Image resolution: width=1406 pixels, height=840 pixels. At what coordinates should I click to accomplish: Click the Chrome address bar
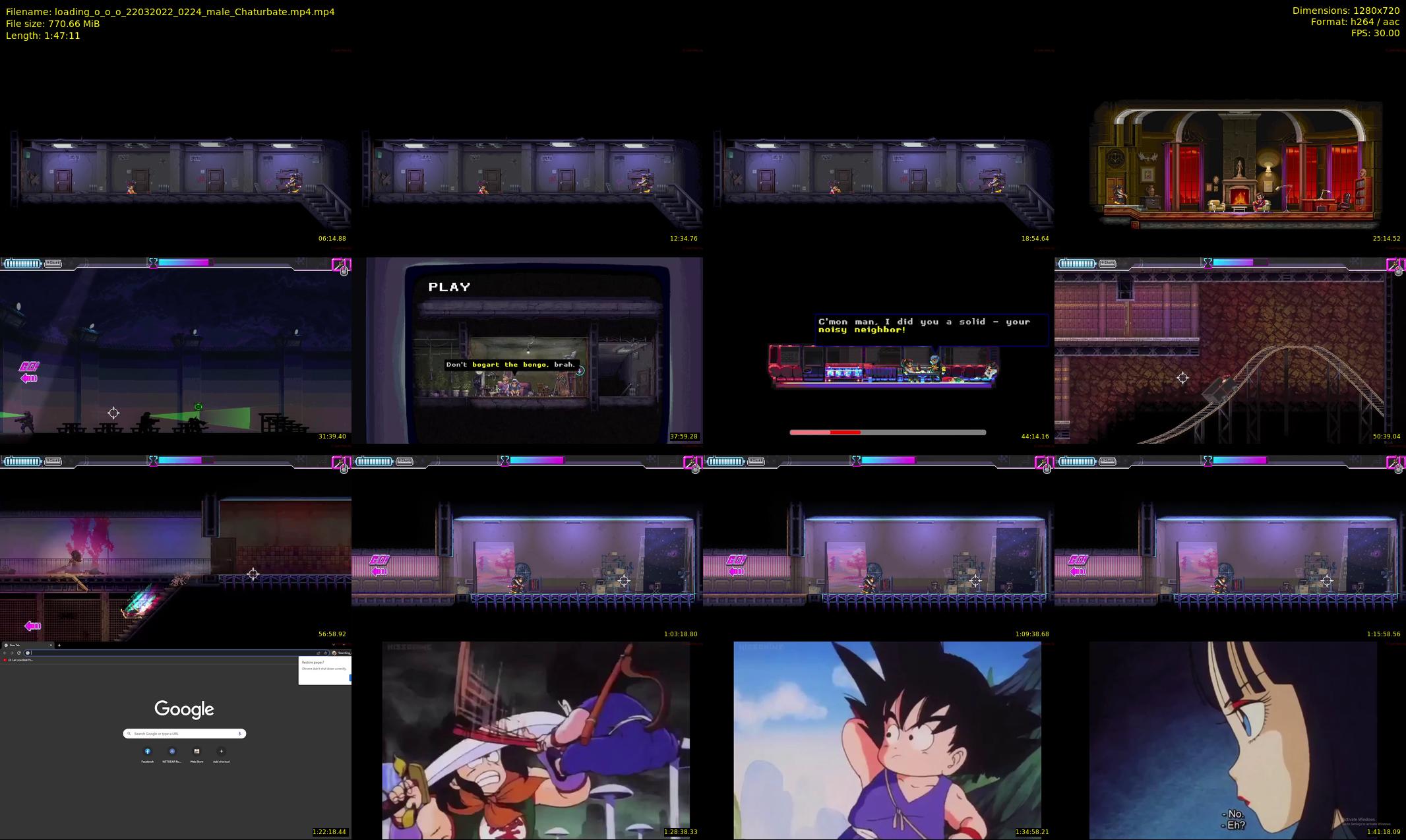coord(165,653)
